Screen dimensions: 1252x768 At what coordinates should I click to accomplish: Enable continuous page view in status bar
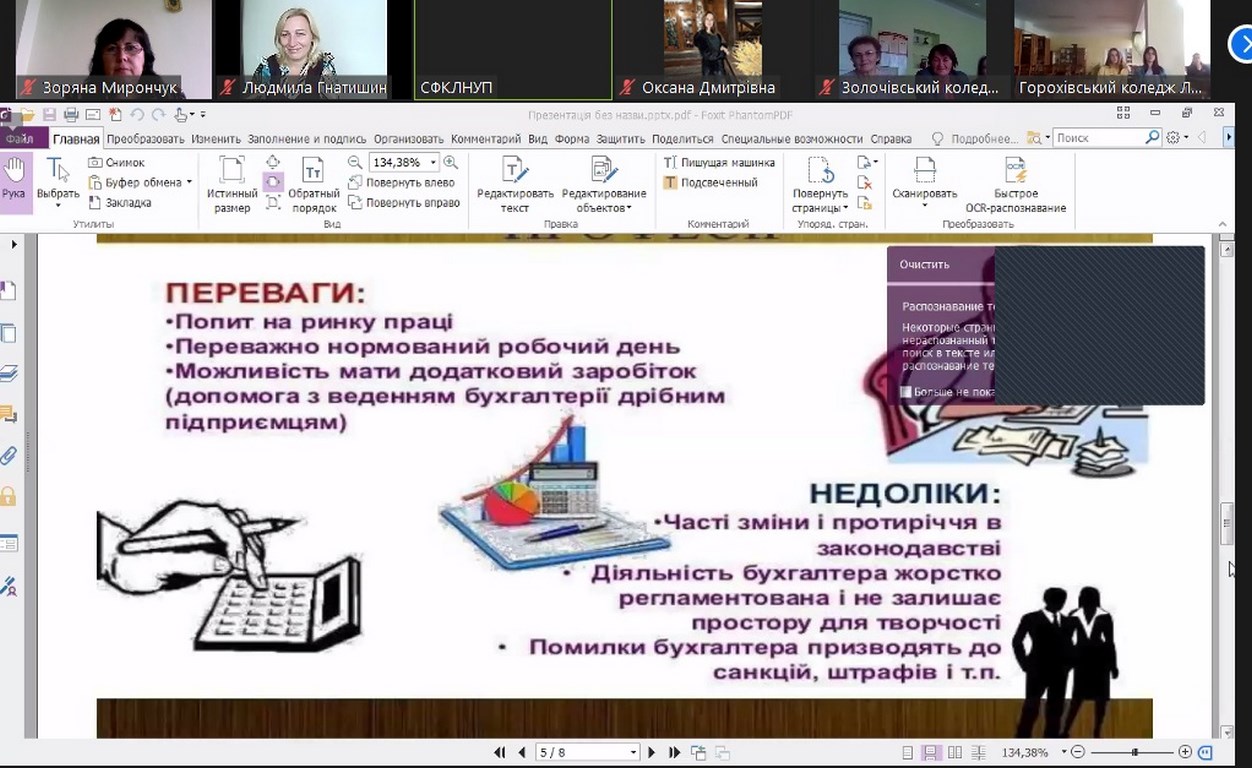[930, 752]
